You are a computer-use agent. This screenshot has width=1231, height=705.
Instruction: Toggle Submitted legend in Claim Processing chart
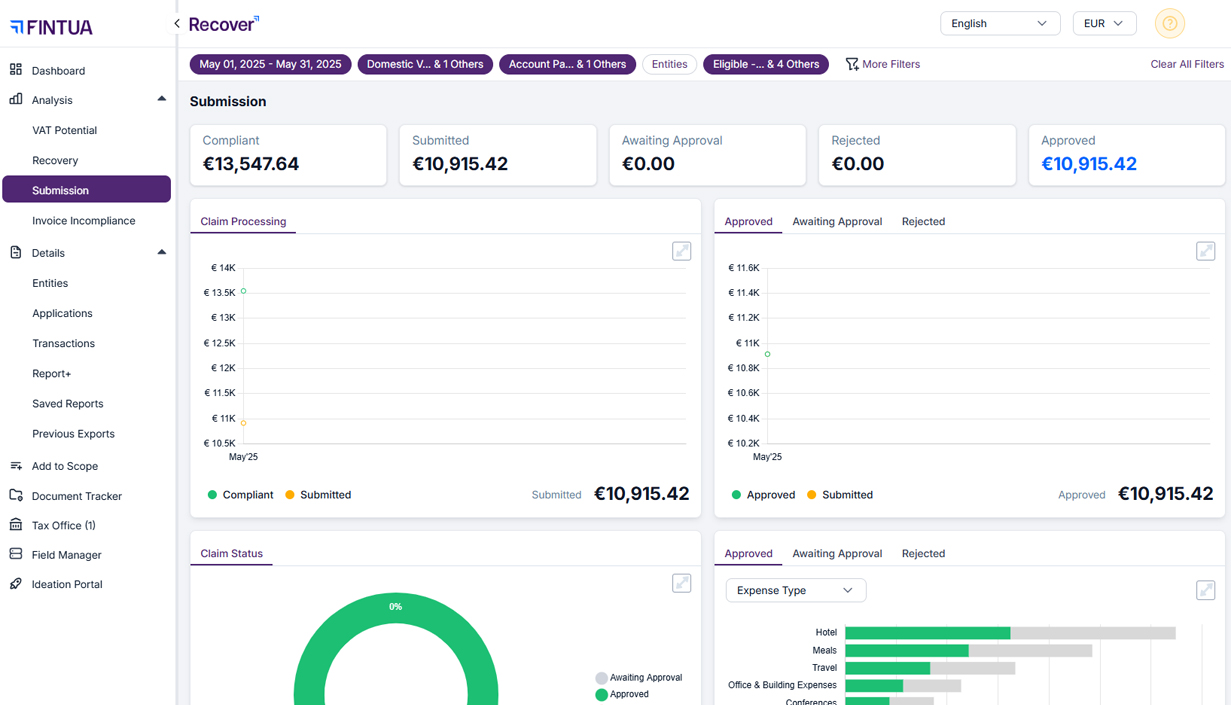click(x=318, y=495)
